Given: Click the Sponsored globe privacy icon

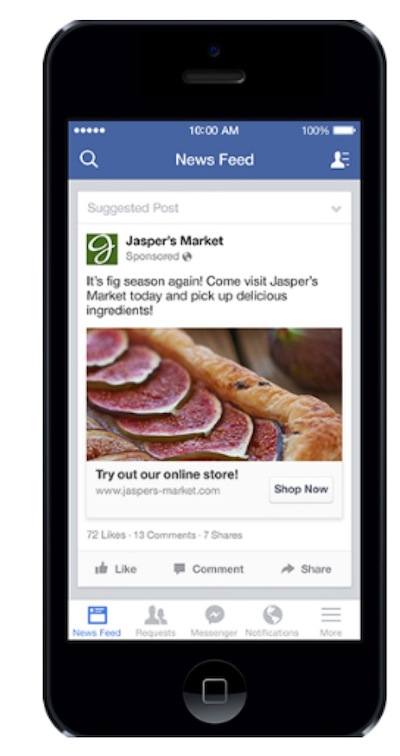Looking at the screenshot, I should pyautogui.click(x=187, y=256).
